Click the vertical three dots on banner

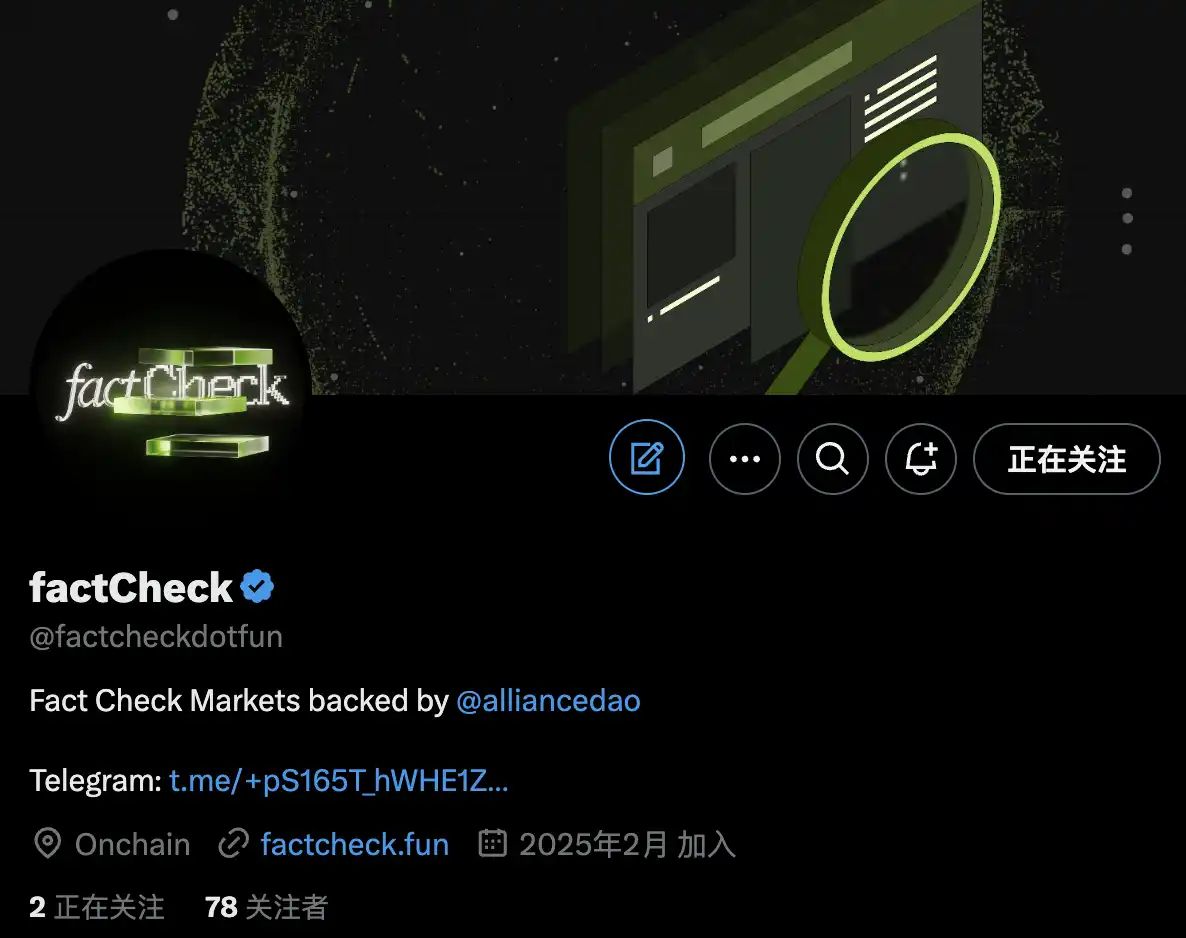(x=1126, y=221)
